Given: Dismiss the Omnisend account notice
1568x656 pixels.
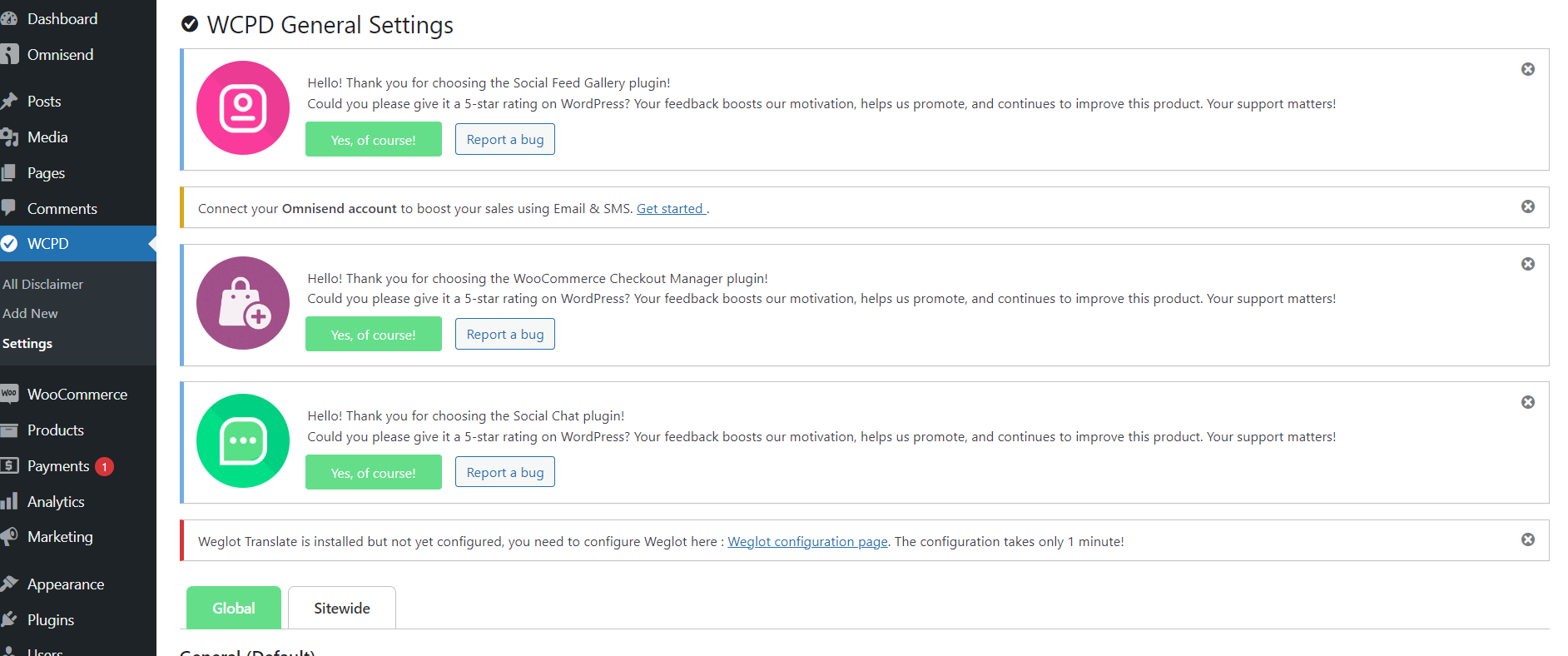Looking at the screenshot, I should pos(1528,206).
